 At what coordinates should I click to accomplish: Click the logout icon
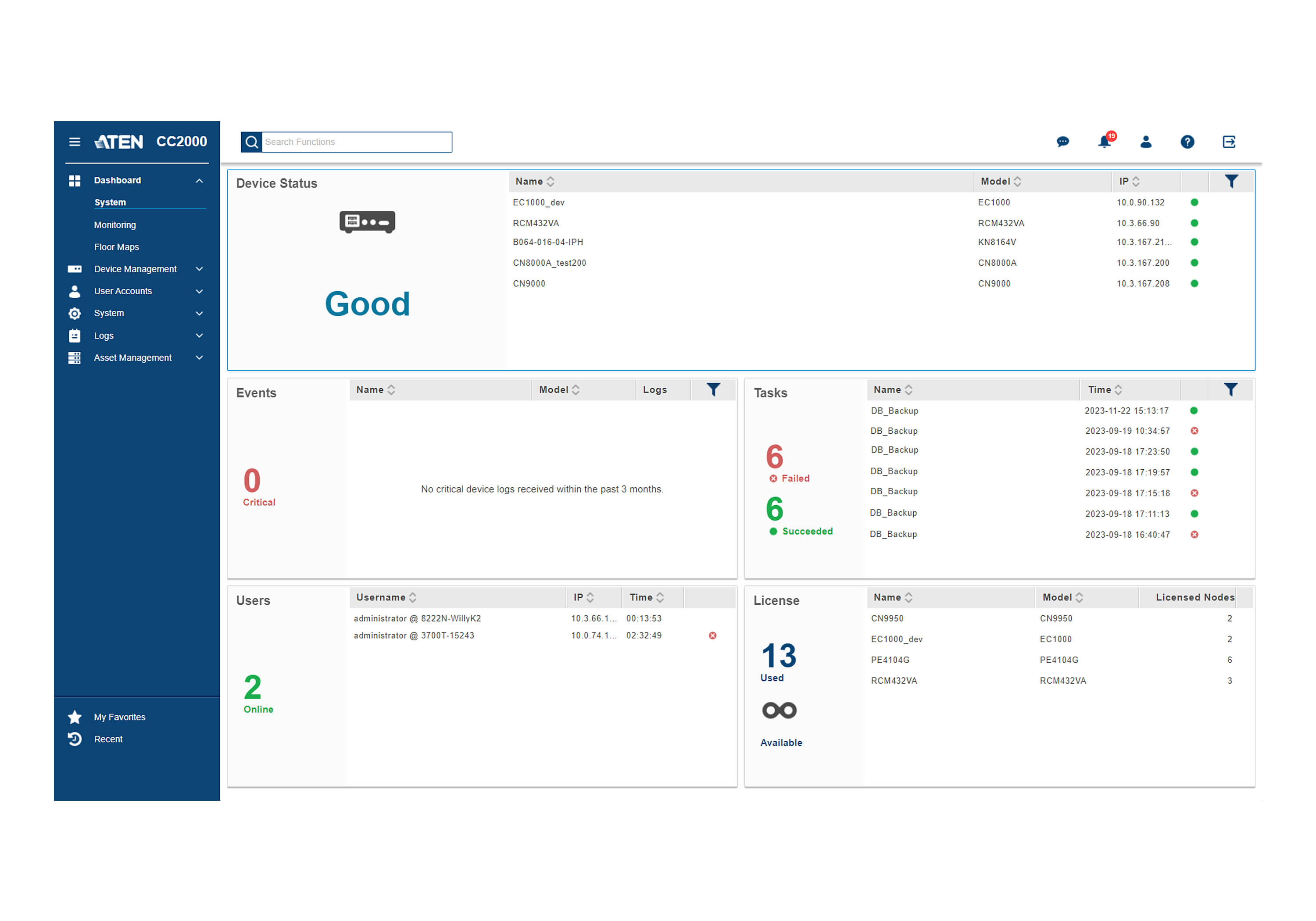[x=1229, y=142]
